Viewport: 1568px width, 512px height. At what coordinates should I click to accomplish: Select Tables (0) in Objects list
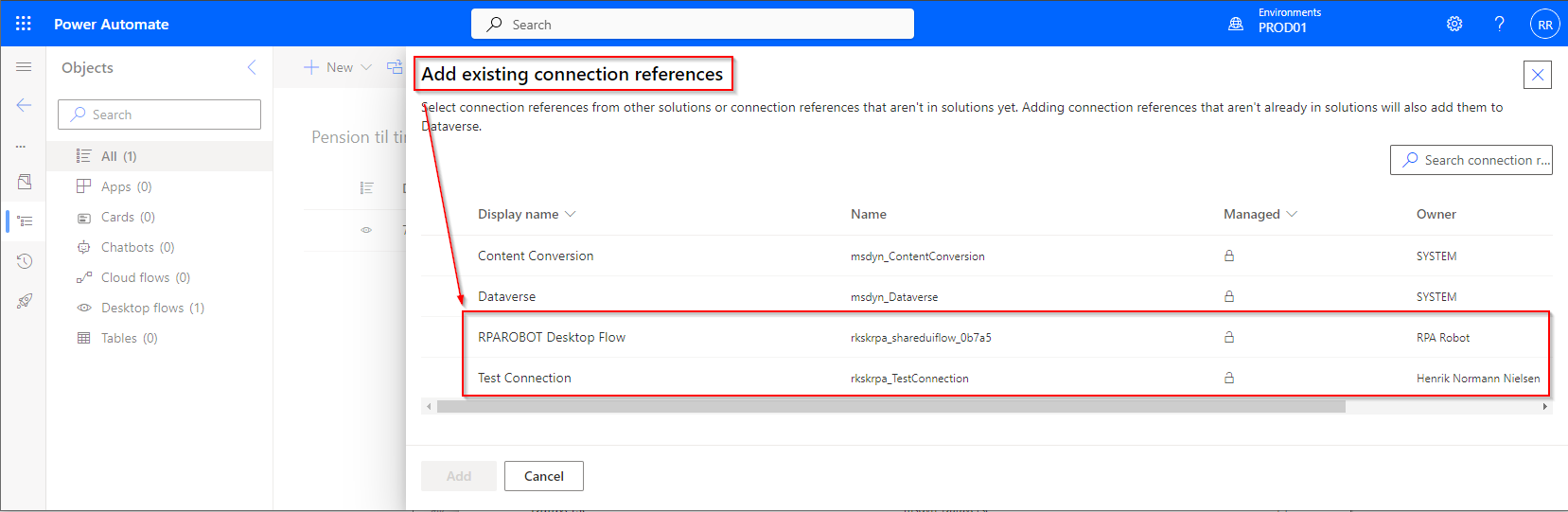pyautogui.click(x=159, y=338)
